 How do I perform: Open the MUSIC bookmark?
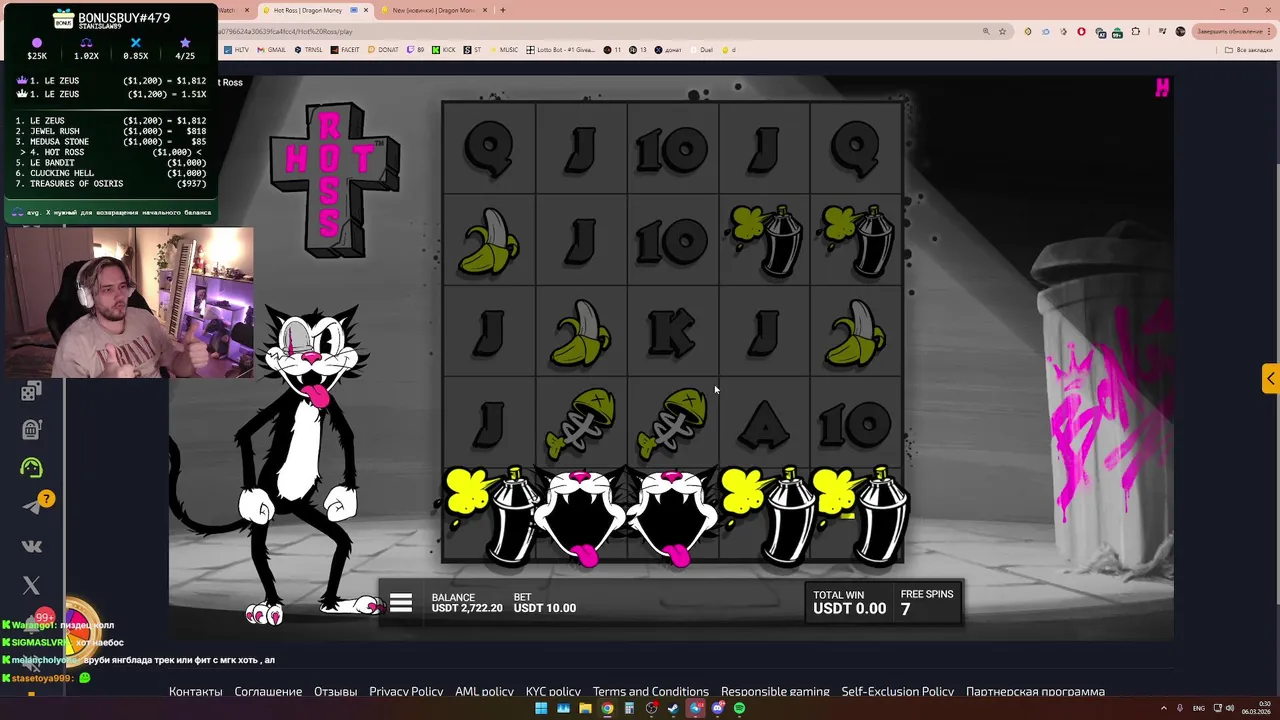coord(503,50)
